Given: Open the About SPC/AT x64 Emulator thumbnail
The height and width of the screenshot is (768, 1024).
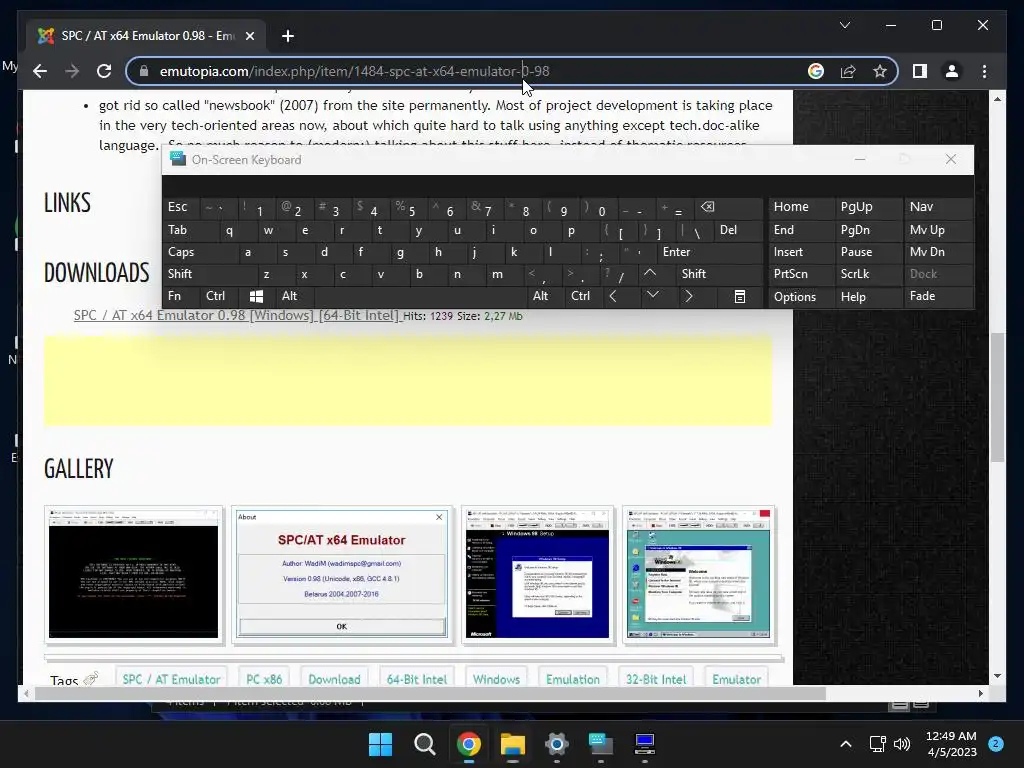Looking at the screenshot, I should pos(342,575).
